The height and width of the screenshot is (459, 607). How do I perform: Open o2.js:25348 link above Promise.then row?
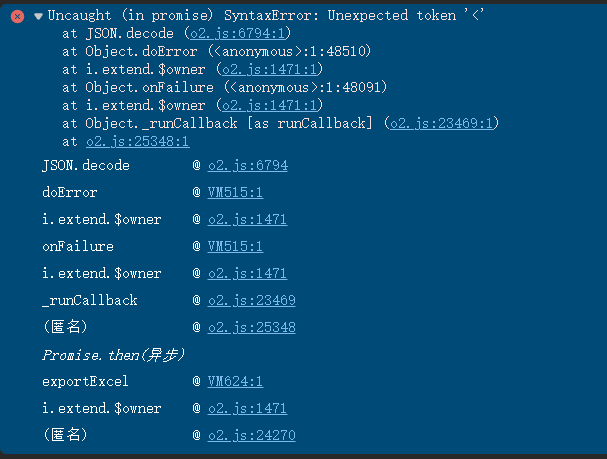pos(251,327)
